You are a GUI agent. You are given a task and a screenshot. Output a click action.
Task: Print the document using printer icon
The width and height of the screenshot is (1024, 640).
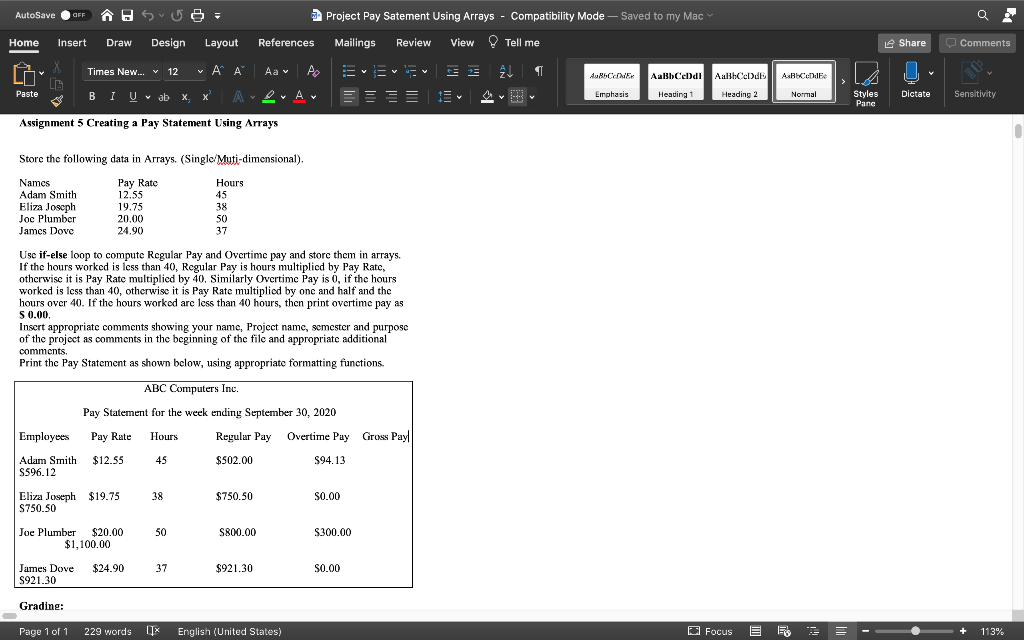(197, 16)
